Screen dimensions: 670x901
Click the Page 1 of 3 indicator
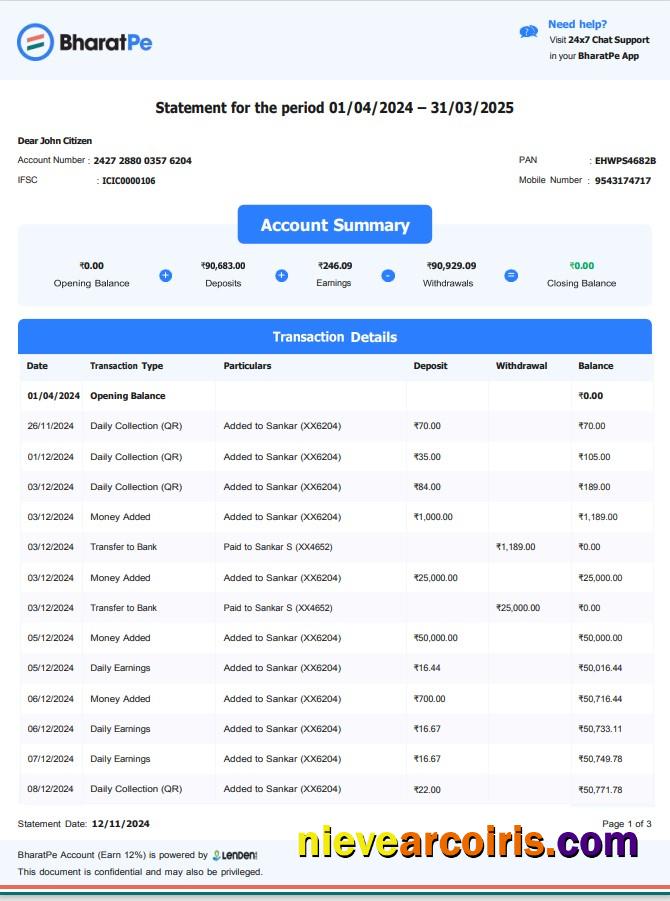pyautogui.click(x=626, y=824)
